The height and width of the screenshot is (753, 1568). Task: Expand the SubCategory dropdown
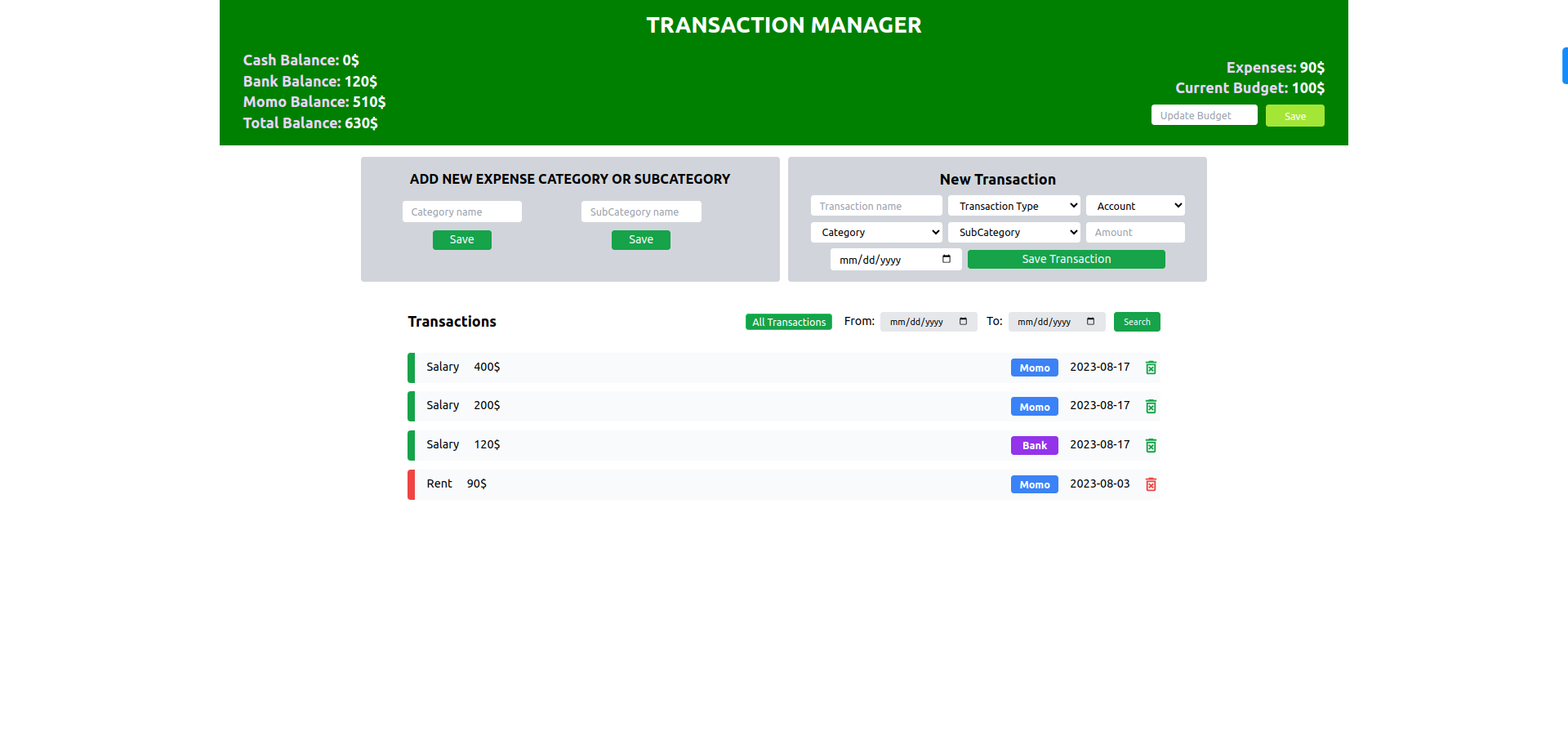pyautogui.click(x=1014, y=232)
